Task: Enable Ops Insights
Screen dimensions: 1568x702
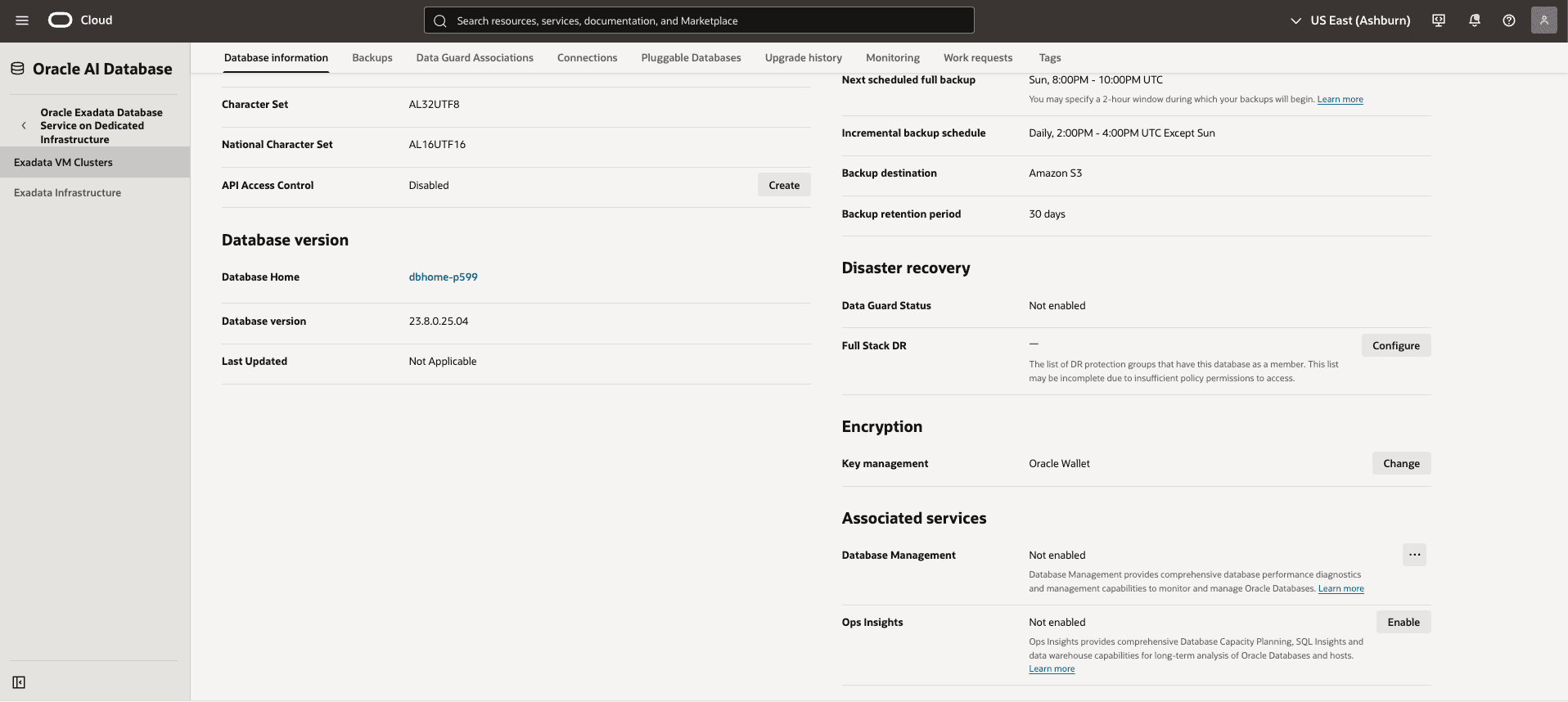Action: click(1404, 622)
